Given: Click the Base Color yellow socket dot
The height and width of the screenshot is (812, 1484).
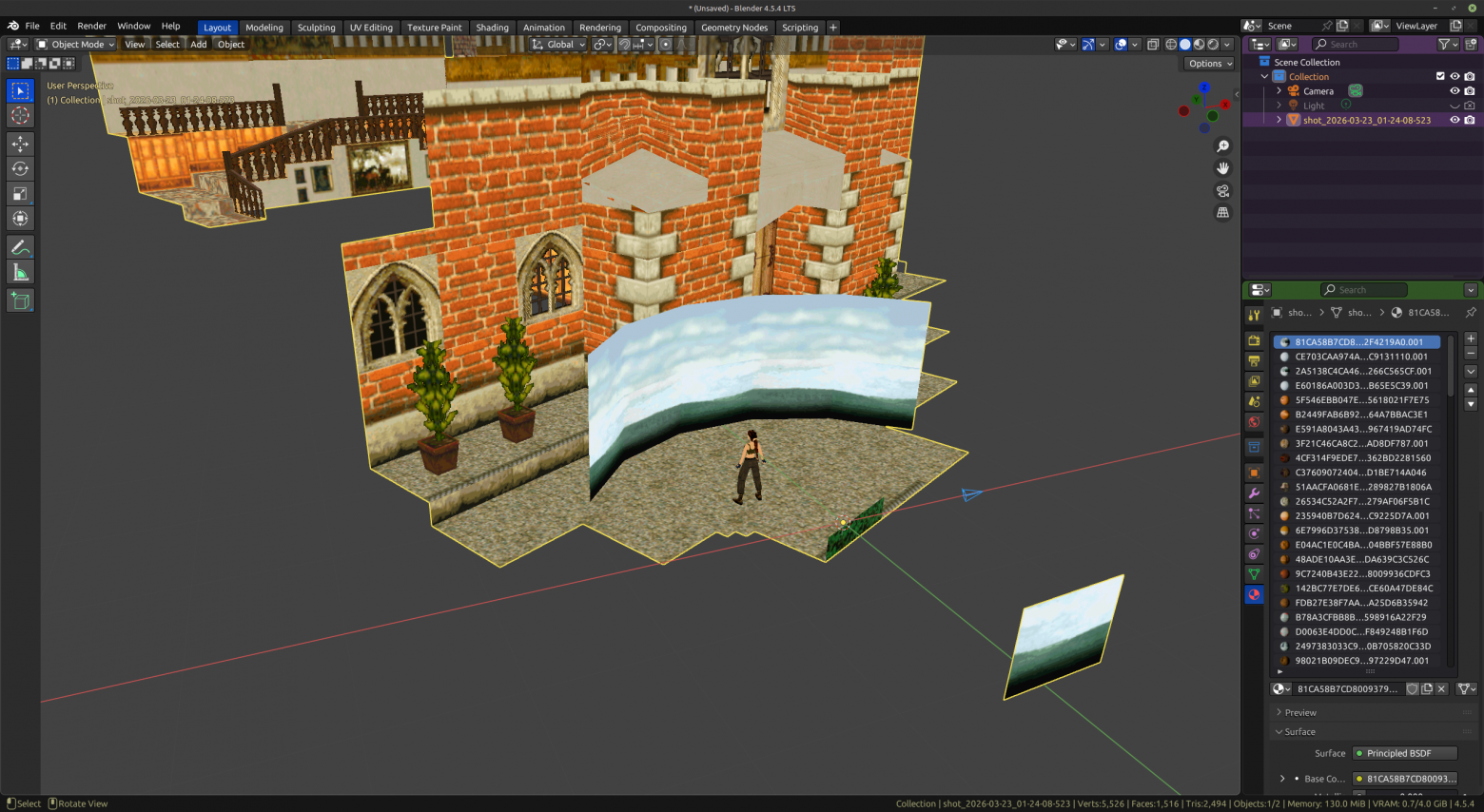Looking at the screenshot, I should click(x=1358, y=779).
